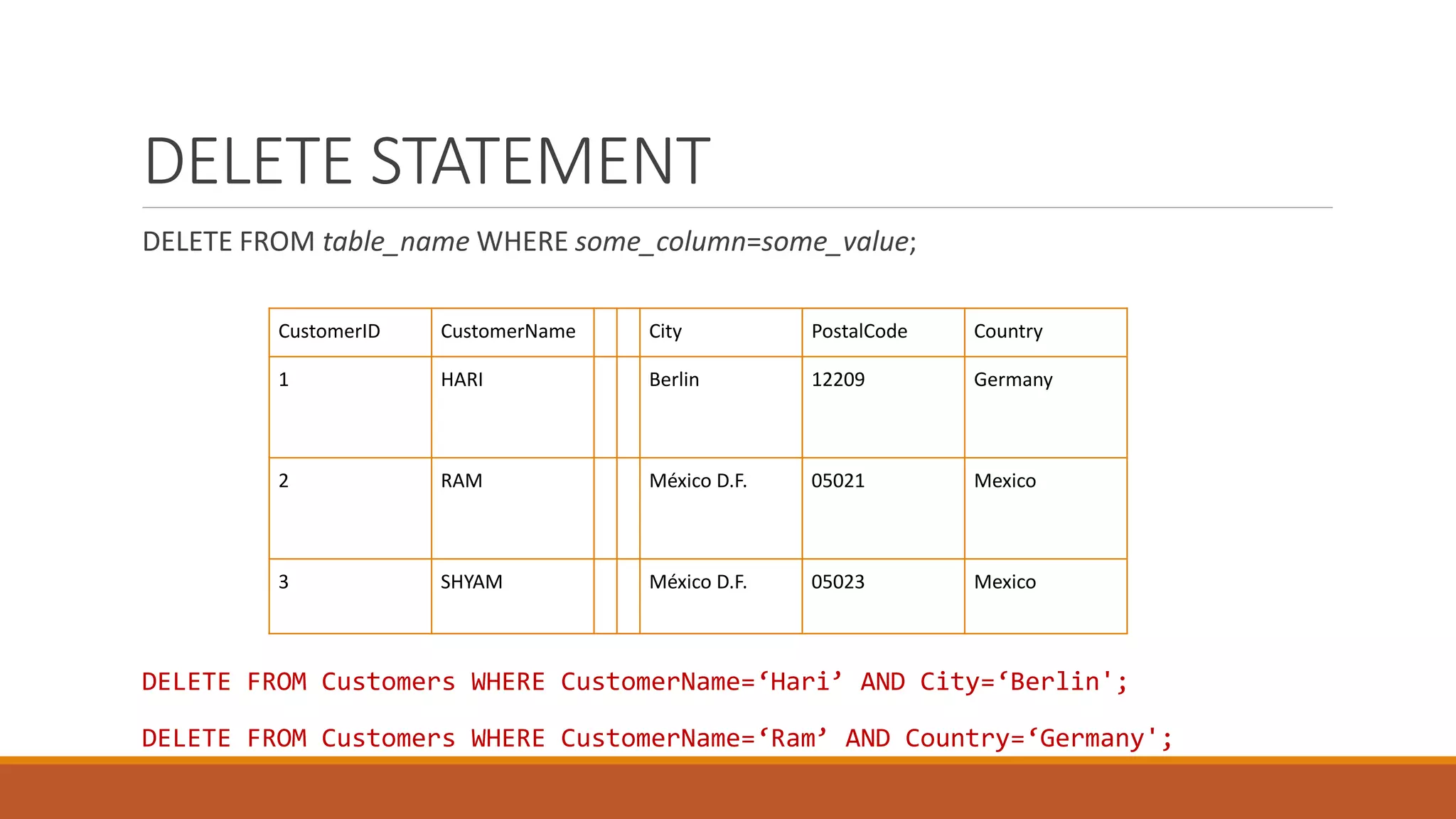1456x819 pixels.
Task: Click the Country column header
Action: pyautogui.click(x=1007, y=331)
